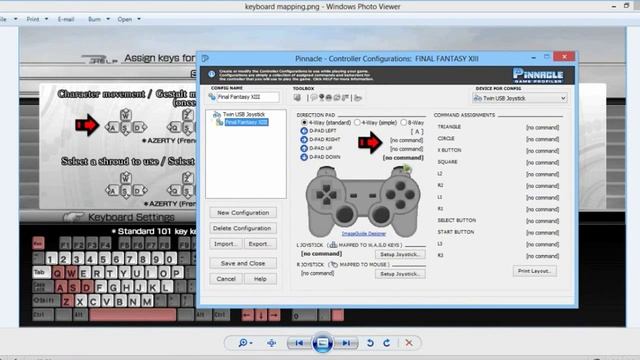Click [no command] for CIRCLE
The image size is (640, 360).
coord(542,139)
